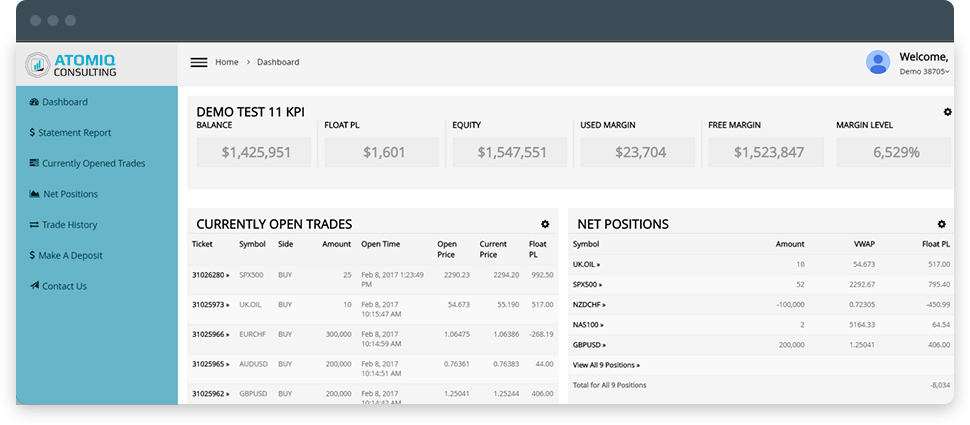Viewport: 970px width, 425px height.
Task: Click the Home breadcrumb link
Action: 227,62
